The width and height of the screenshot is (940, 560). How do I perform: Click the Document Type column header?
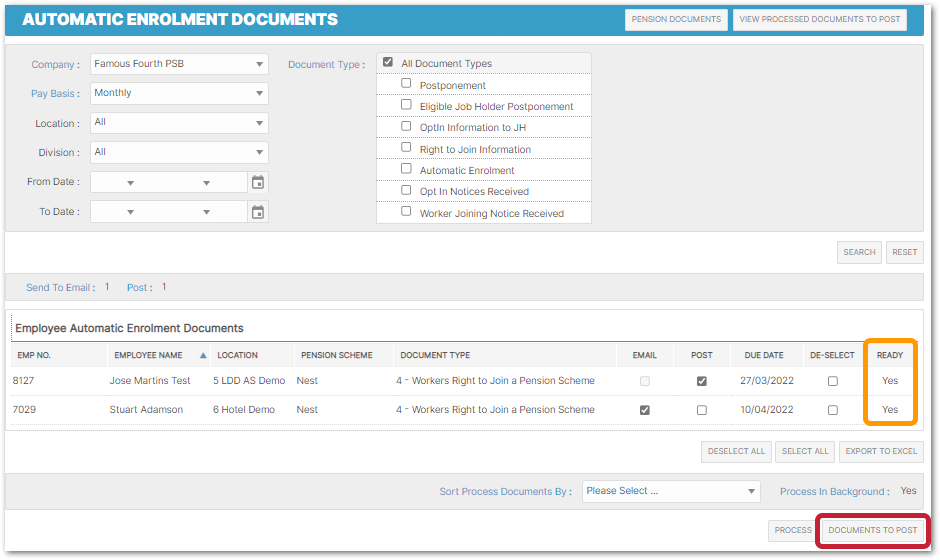[435, 355]
